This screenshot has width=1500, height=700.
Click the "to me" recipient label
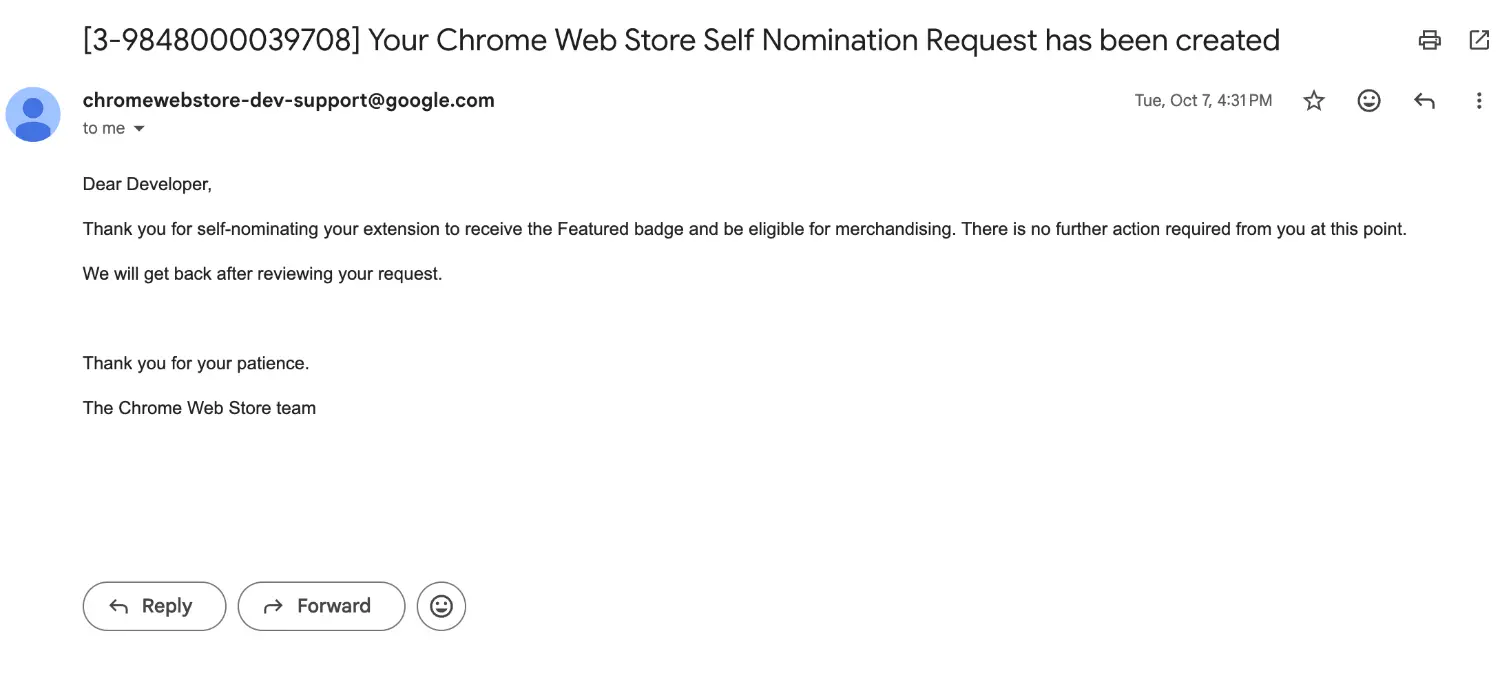pos(104,129)
